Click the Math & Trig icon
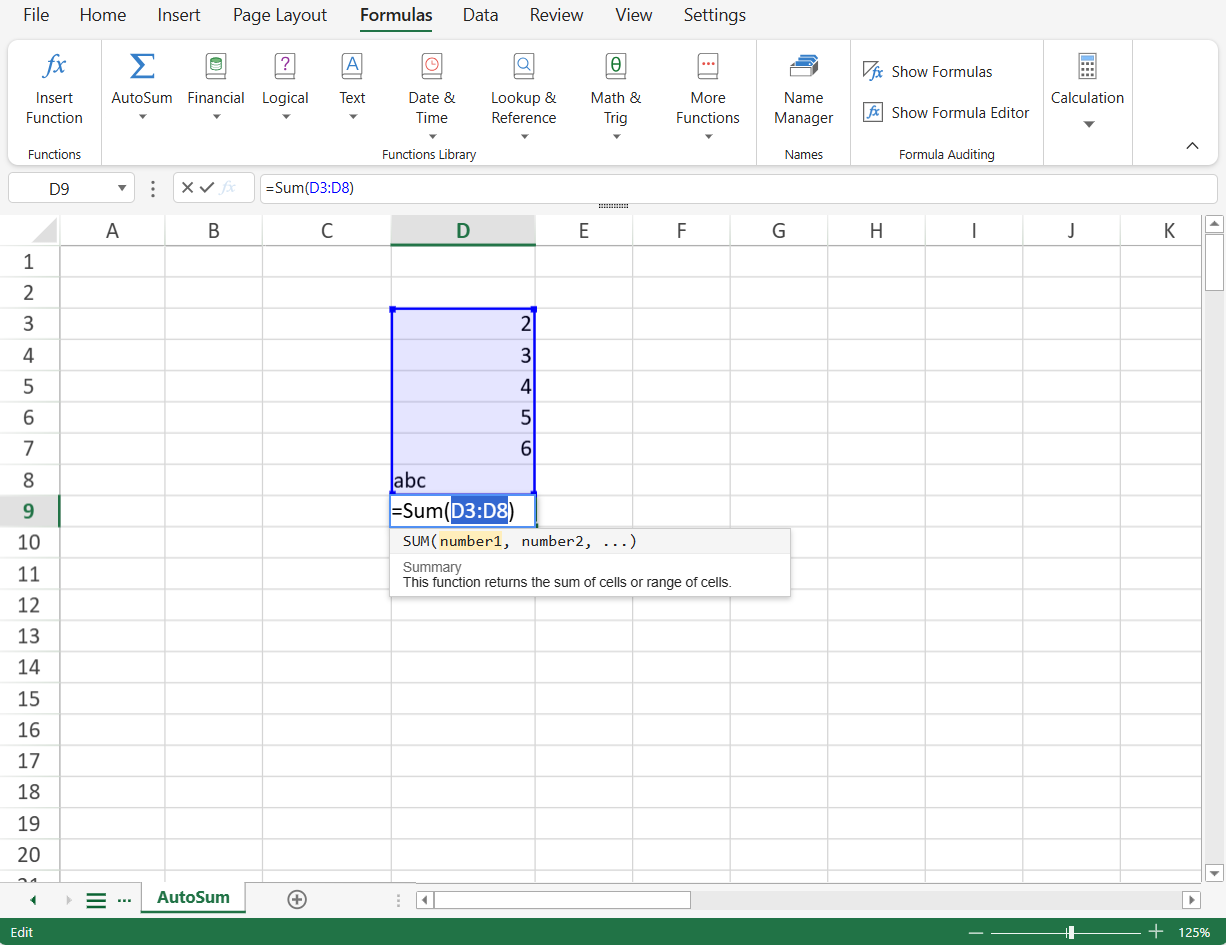Screen dimensions: 1226x945 pyautogui.click(x=615, y=67)
